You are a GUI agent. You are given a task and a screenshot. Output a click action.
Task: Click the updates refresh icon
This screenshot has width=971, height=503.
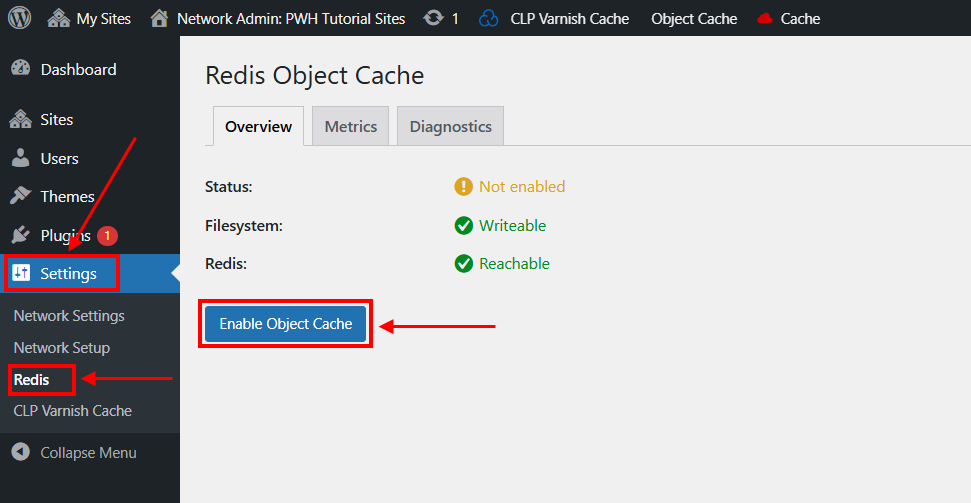point(433,19)
